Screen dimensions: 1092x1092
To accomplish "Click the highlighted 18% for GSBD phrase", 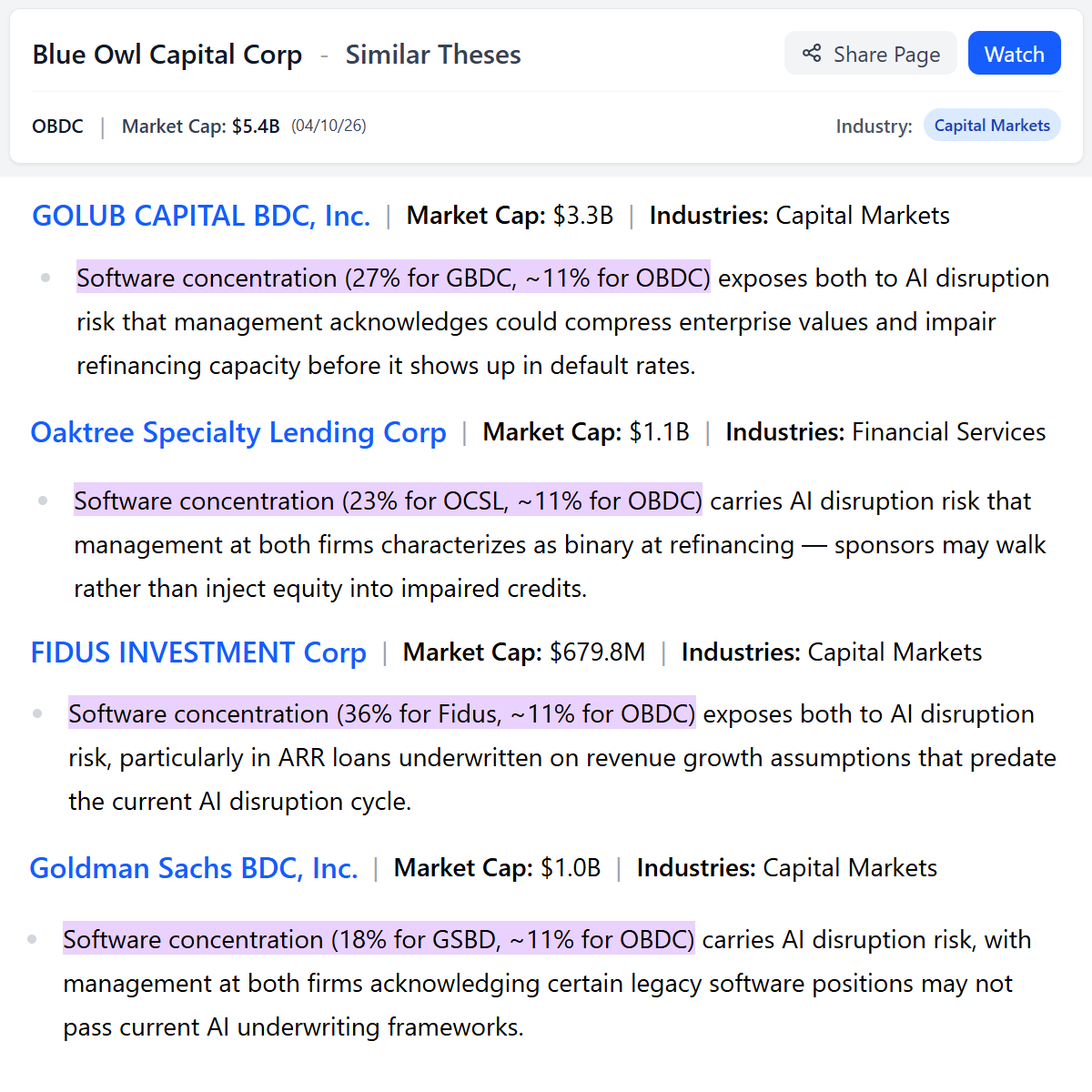I will pos(379,939).
